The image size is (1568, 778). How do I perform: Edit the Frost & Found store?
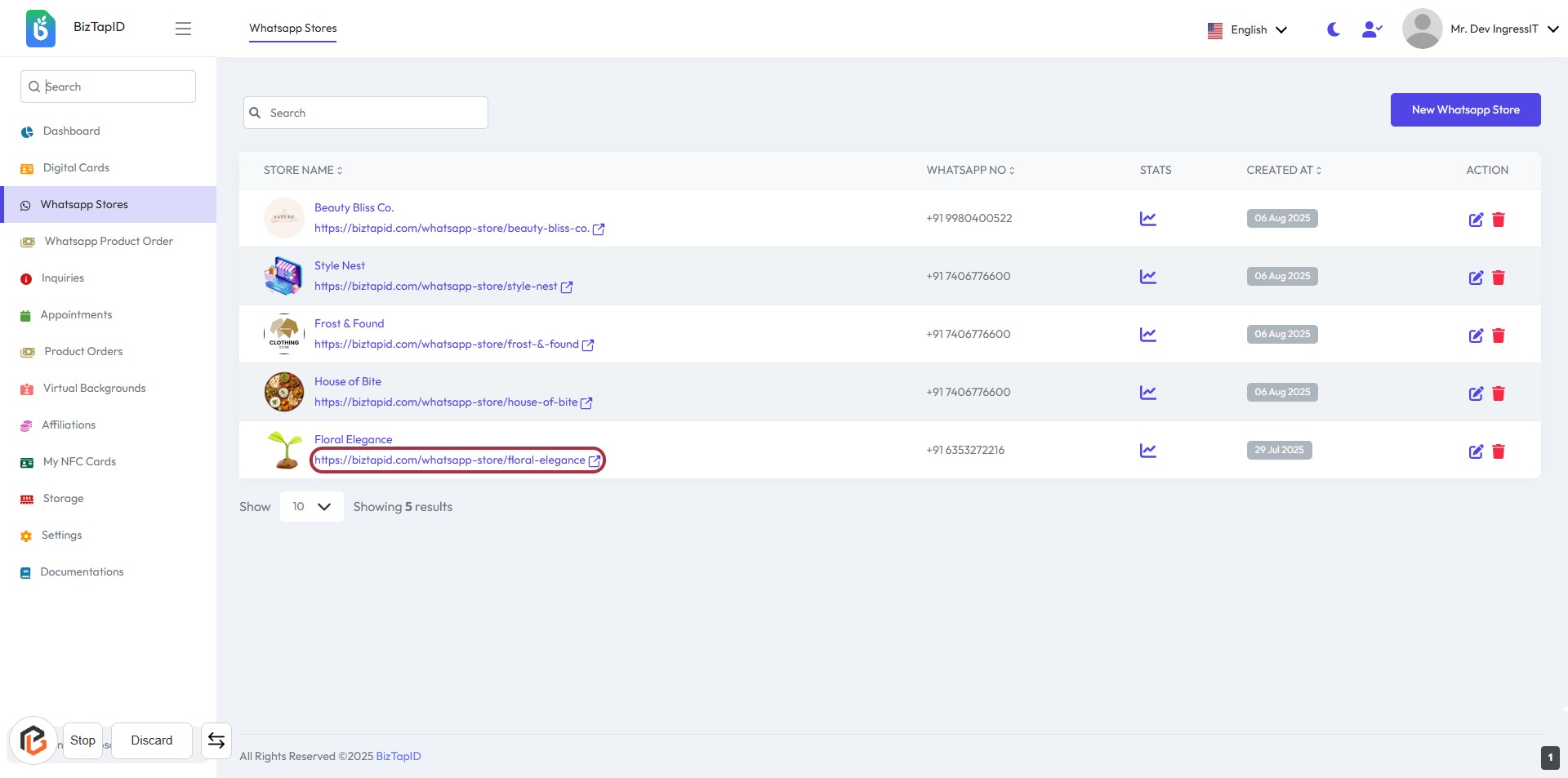(1475, 336)
